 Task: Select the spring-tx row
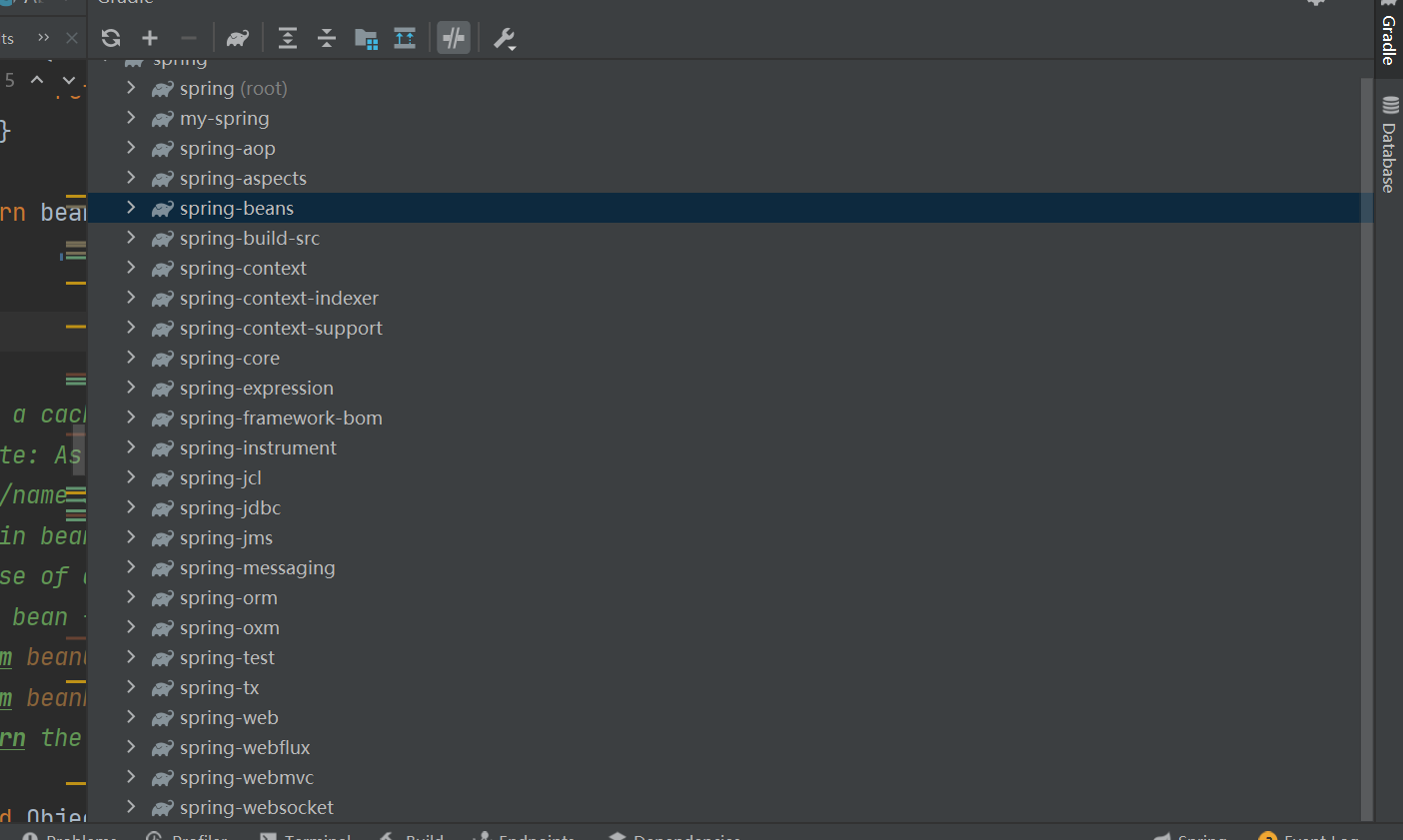(x=730, y=687)
